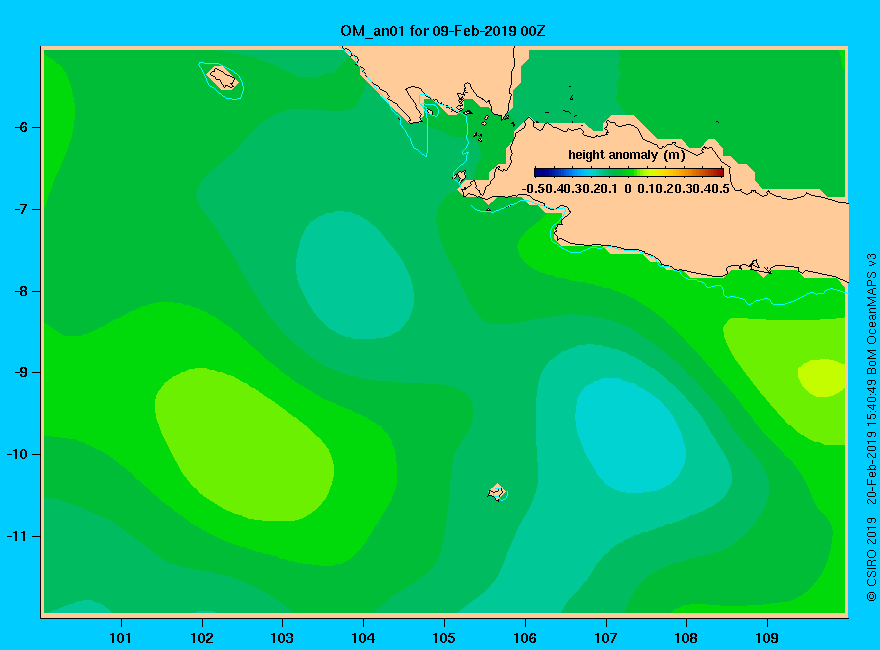Click the map title OM_an01 for 09-Feb-2019 00Z
Screen dimensions: 880x650
pos(442,31)
